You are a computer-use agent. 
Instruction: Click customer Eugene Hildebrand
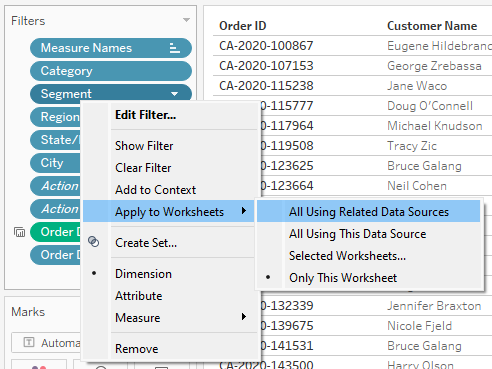[x=439, y=46]
